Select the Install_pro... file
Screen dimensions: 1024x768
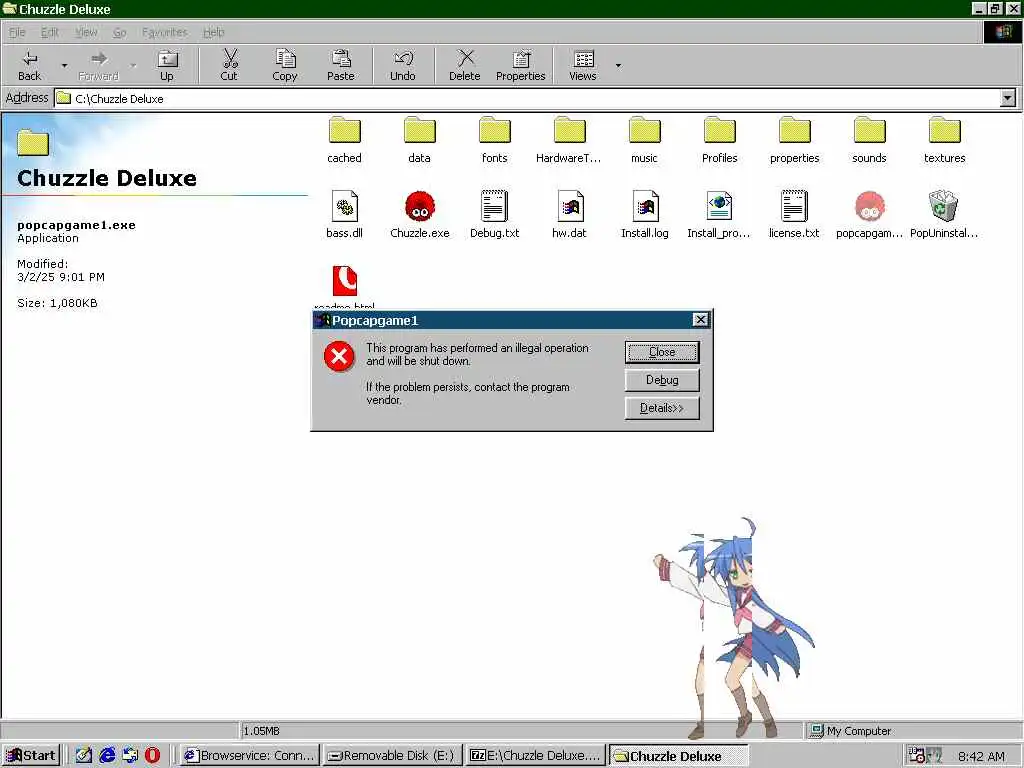tap(719, 214)
